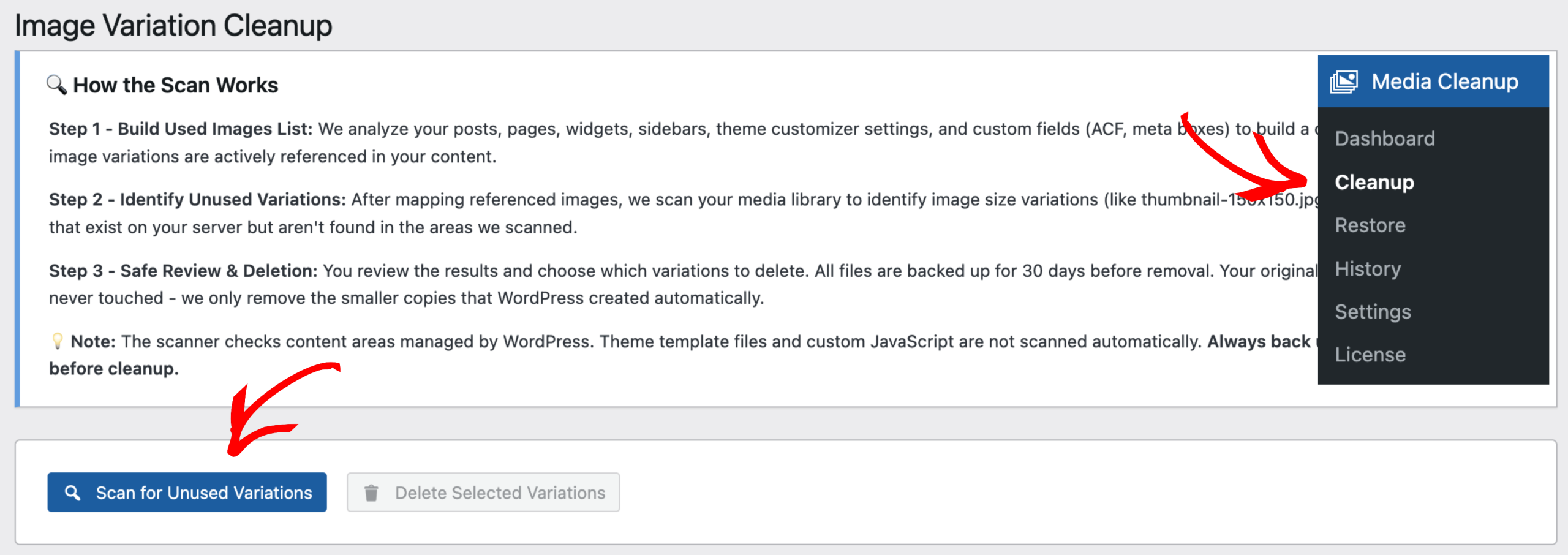
Task: Click the search icon inside the Scan button
Action: [73, 493]
